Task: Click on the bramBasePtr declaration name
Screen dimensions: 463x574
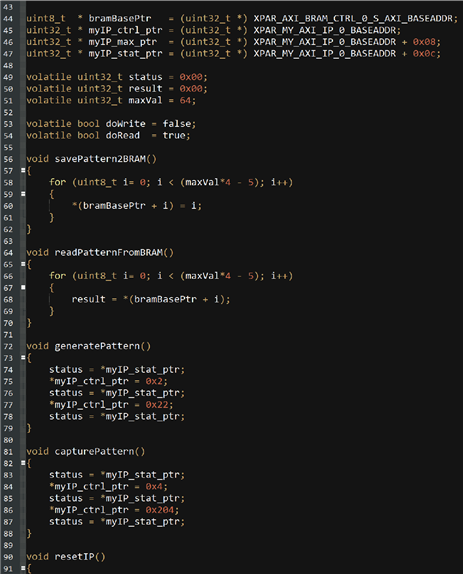Action: pyautogui.click(x=120, y=18)
